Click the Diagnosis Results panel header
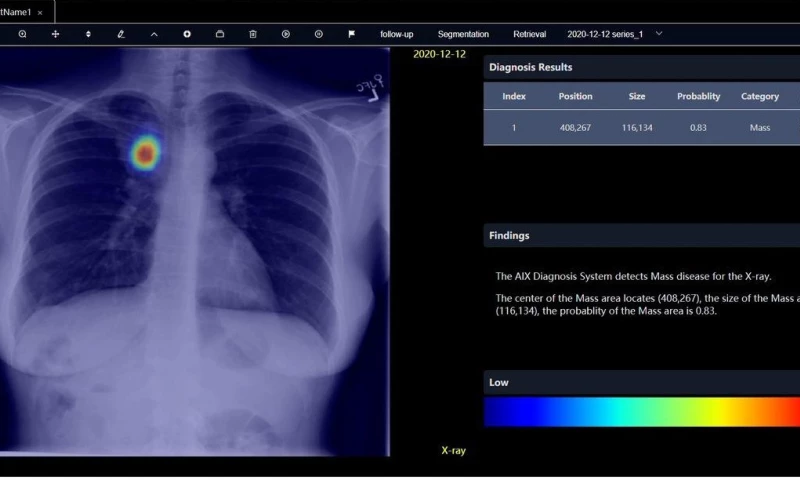Image resolution: width=800 pixels, height=480 pixels. coord(642,67)
